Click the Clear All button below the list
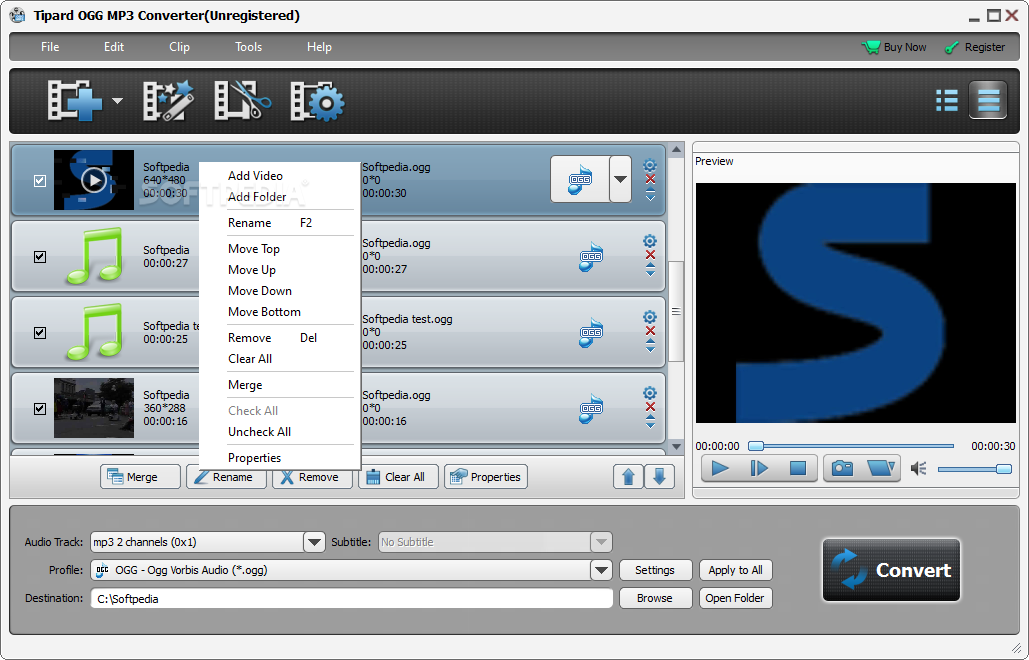Viewport: 1029px width, 660px height. coord(397,477)
